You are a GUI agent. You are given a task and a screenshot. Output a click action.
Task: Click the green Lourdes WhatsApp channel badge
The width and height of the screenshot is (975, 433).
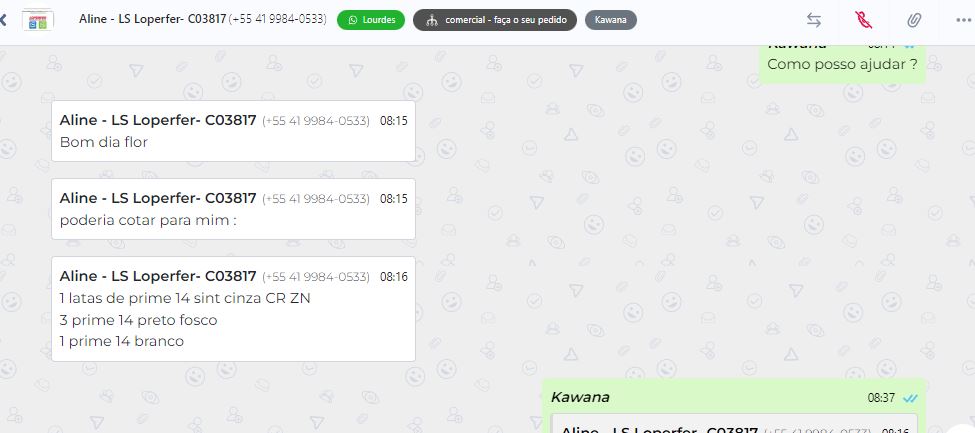pos(371,20)
